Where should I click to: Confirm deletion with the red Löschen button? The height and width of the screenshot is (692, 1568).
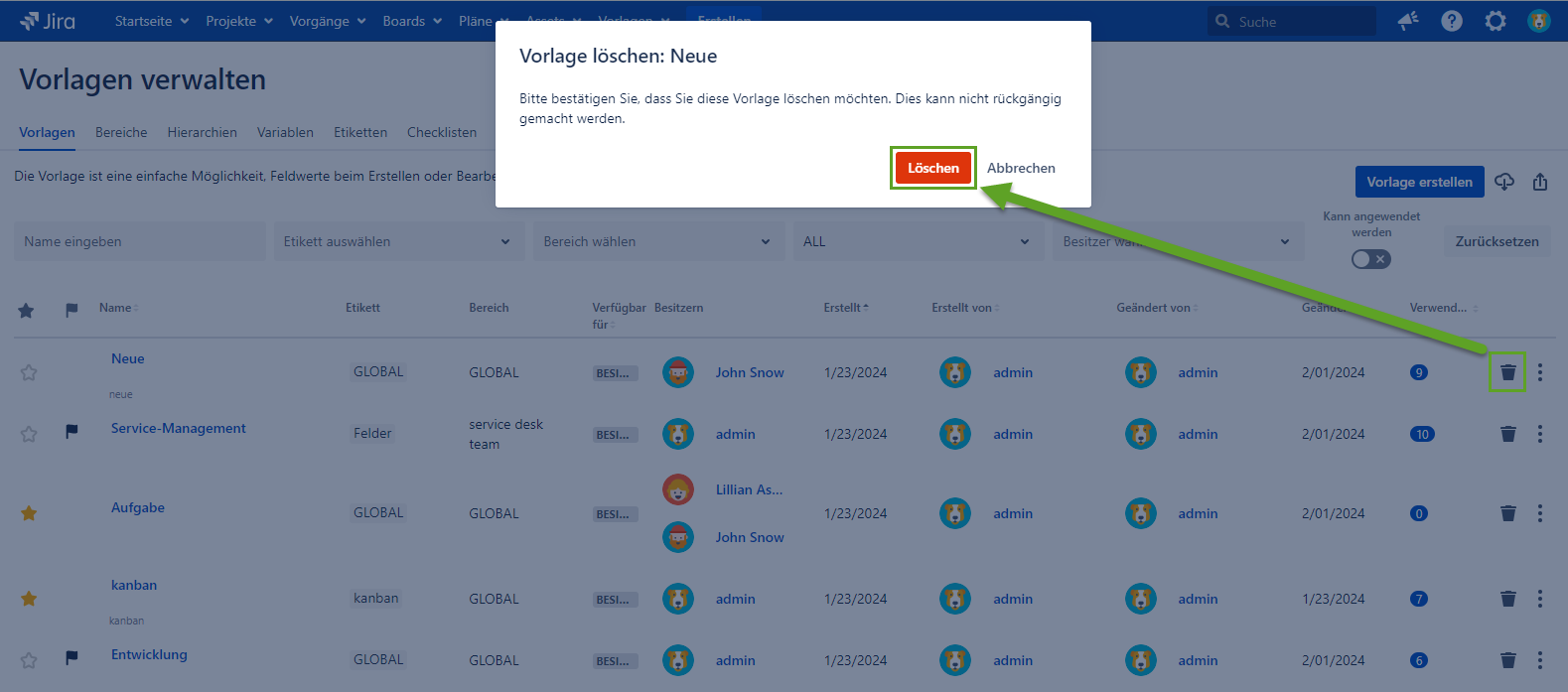click(932, 168)
